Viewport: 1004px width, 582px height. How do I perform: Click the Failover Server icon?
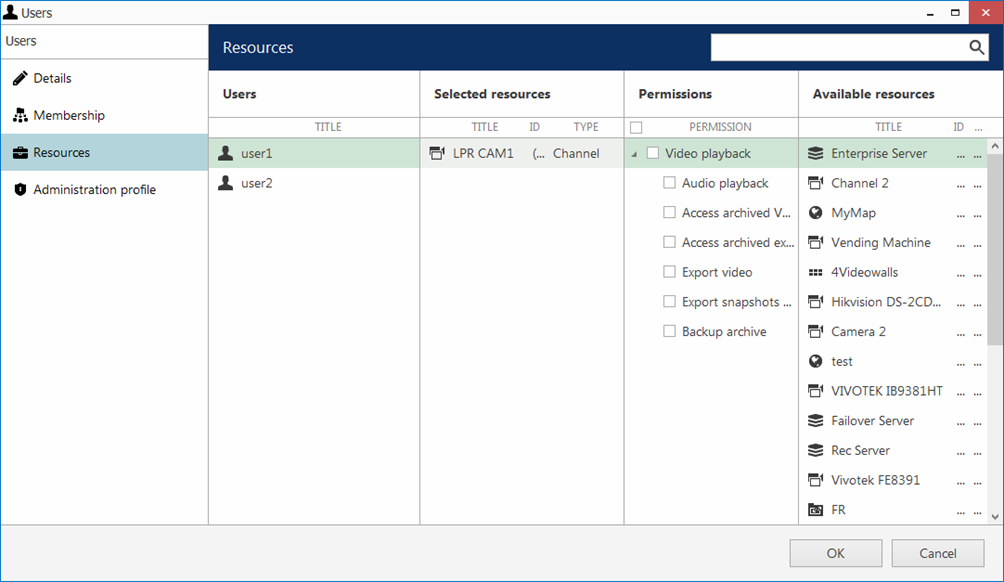coord(815,421)
